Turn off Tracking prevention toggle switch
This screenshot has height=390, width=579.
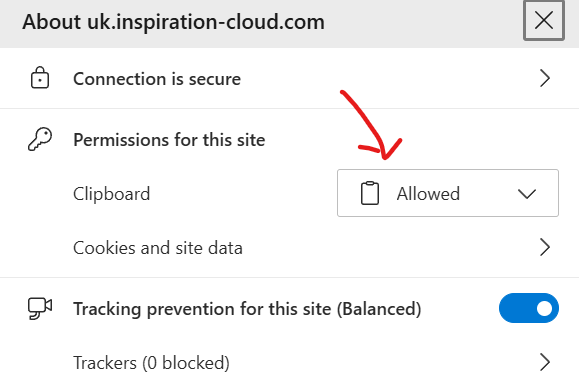pos(528,308)
